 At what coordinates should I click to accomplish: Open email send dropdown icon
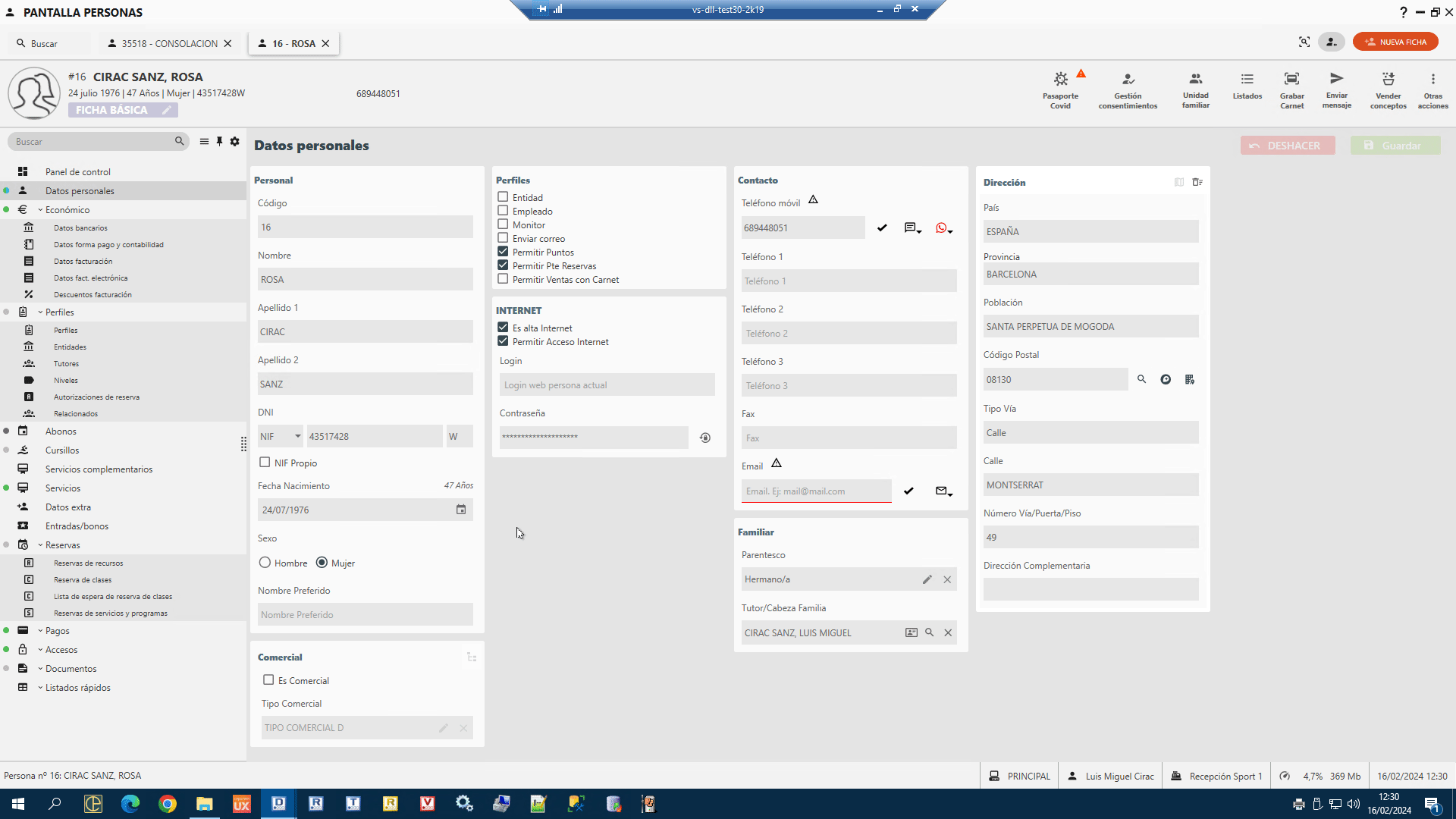point(943,491)
